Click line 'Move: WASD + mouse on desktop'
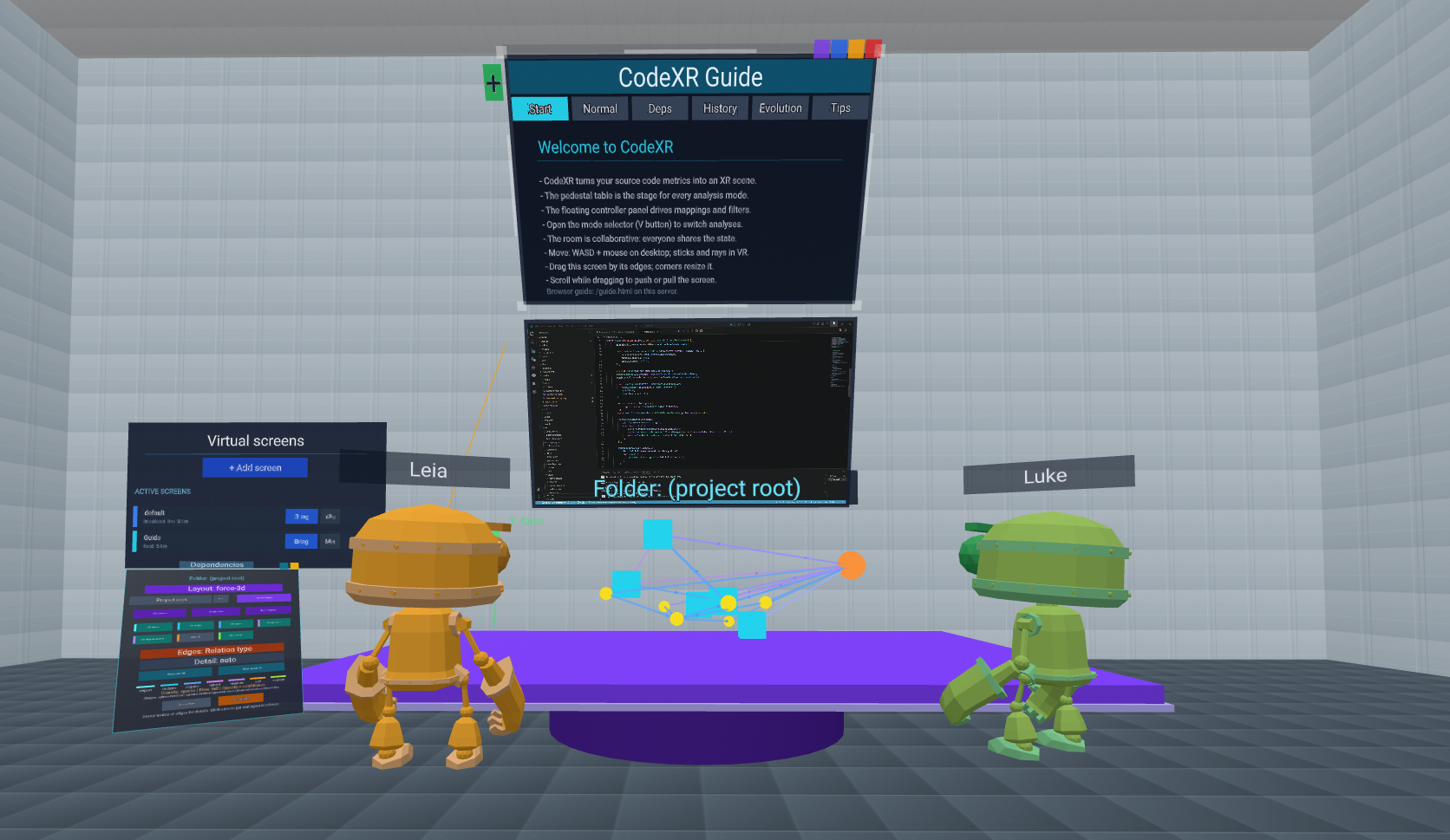Image resolution: width=1450 pixels, height=840 pixels. point(646,253)
